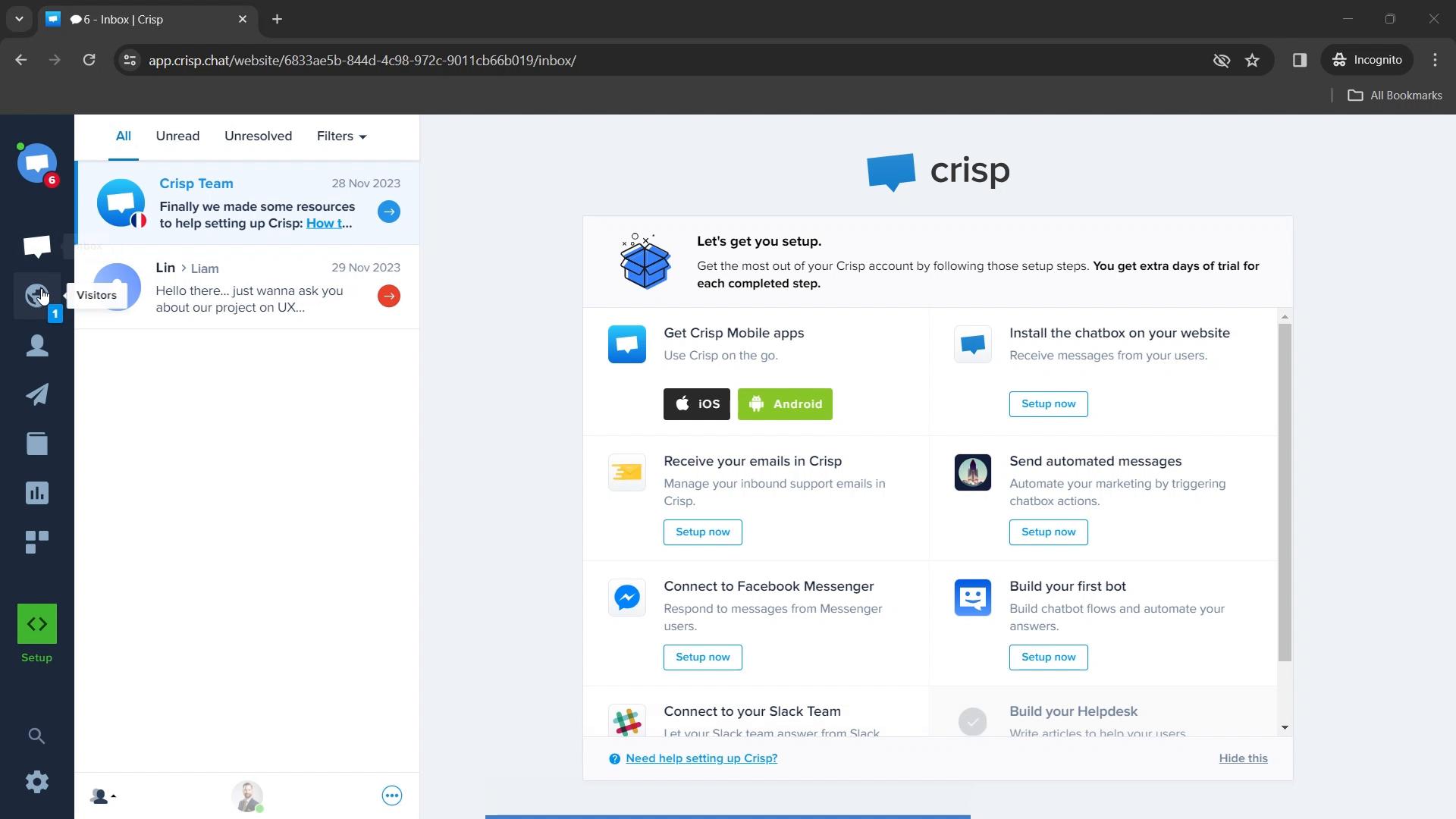Switch to the Unread tab
The height and width of the screenshot is (819, 1456).
(177, 135)
